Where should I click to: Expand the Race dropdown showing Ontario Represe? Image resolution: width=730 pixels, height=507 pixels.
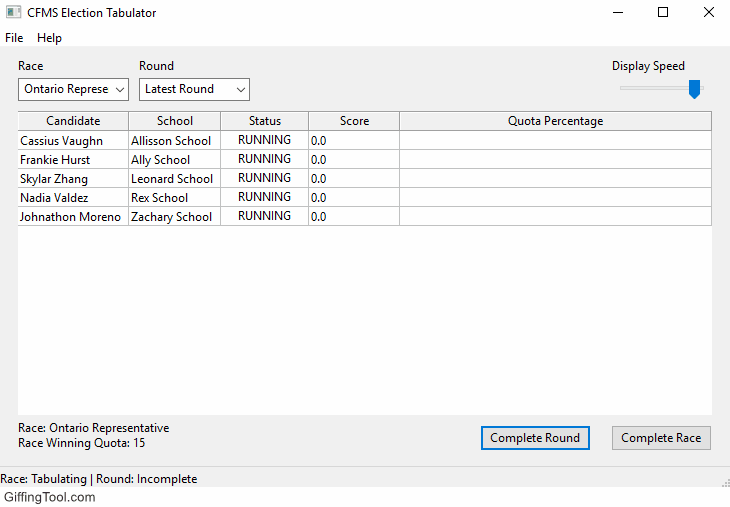74,89
